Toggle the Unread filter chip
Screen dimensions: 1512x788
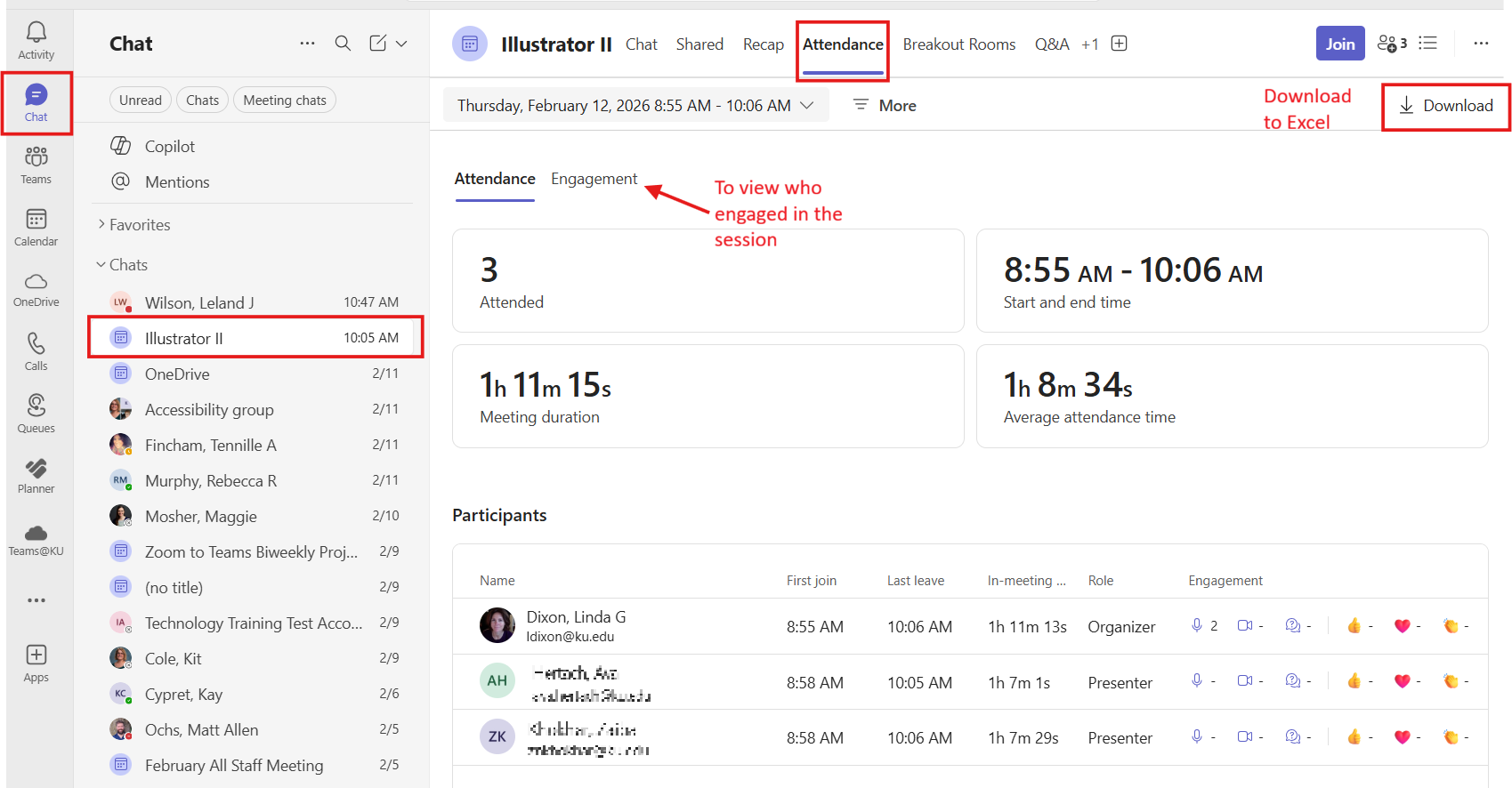(141, 101)
